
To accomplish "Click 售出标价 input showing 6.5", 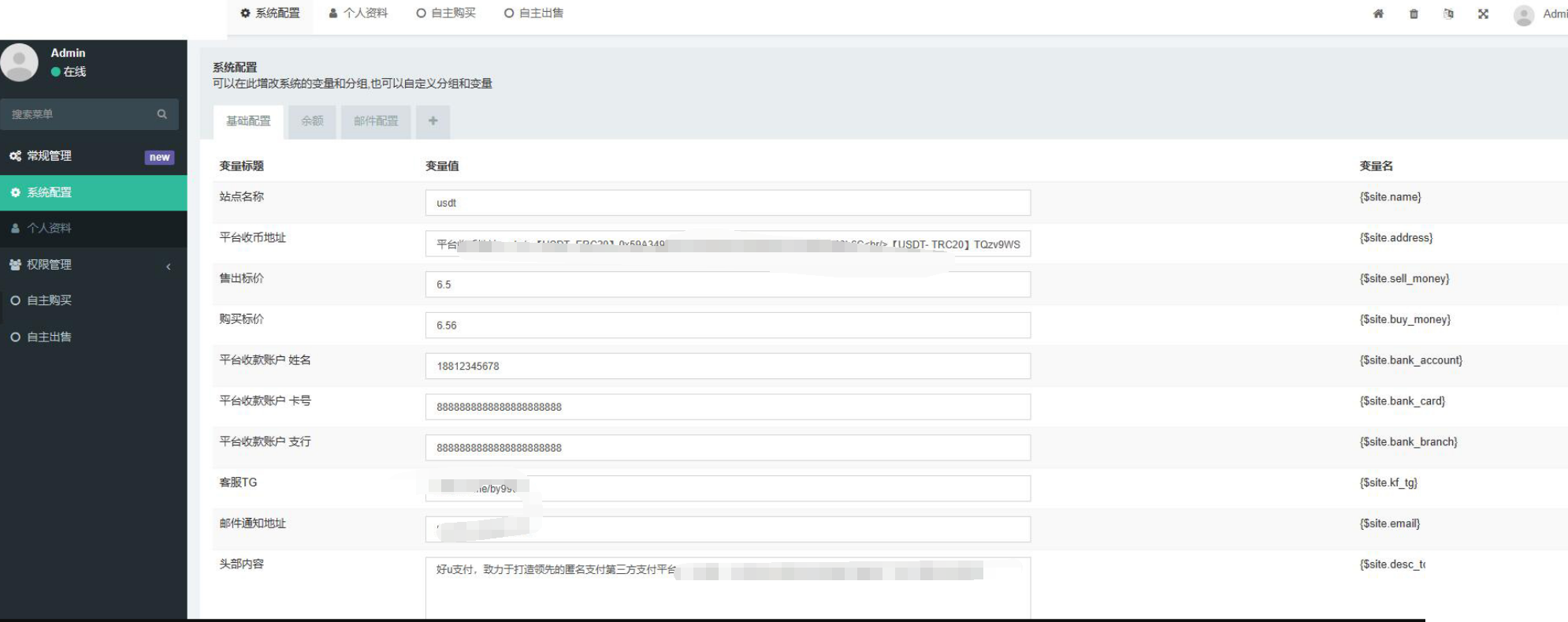I will pos(728,285).
